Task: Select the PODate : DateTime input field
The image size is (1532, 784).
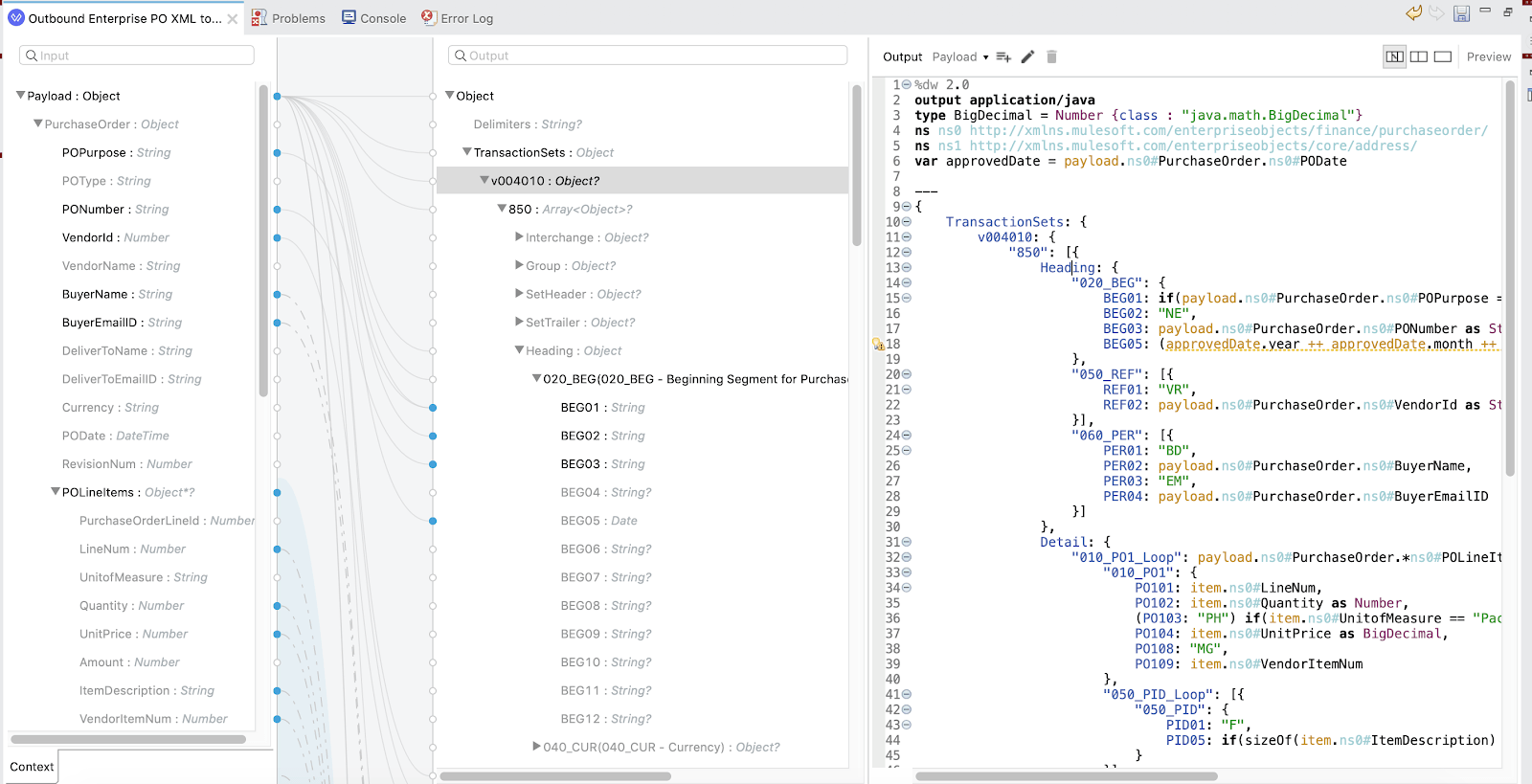Action: tap(115, 436)
